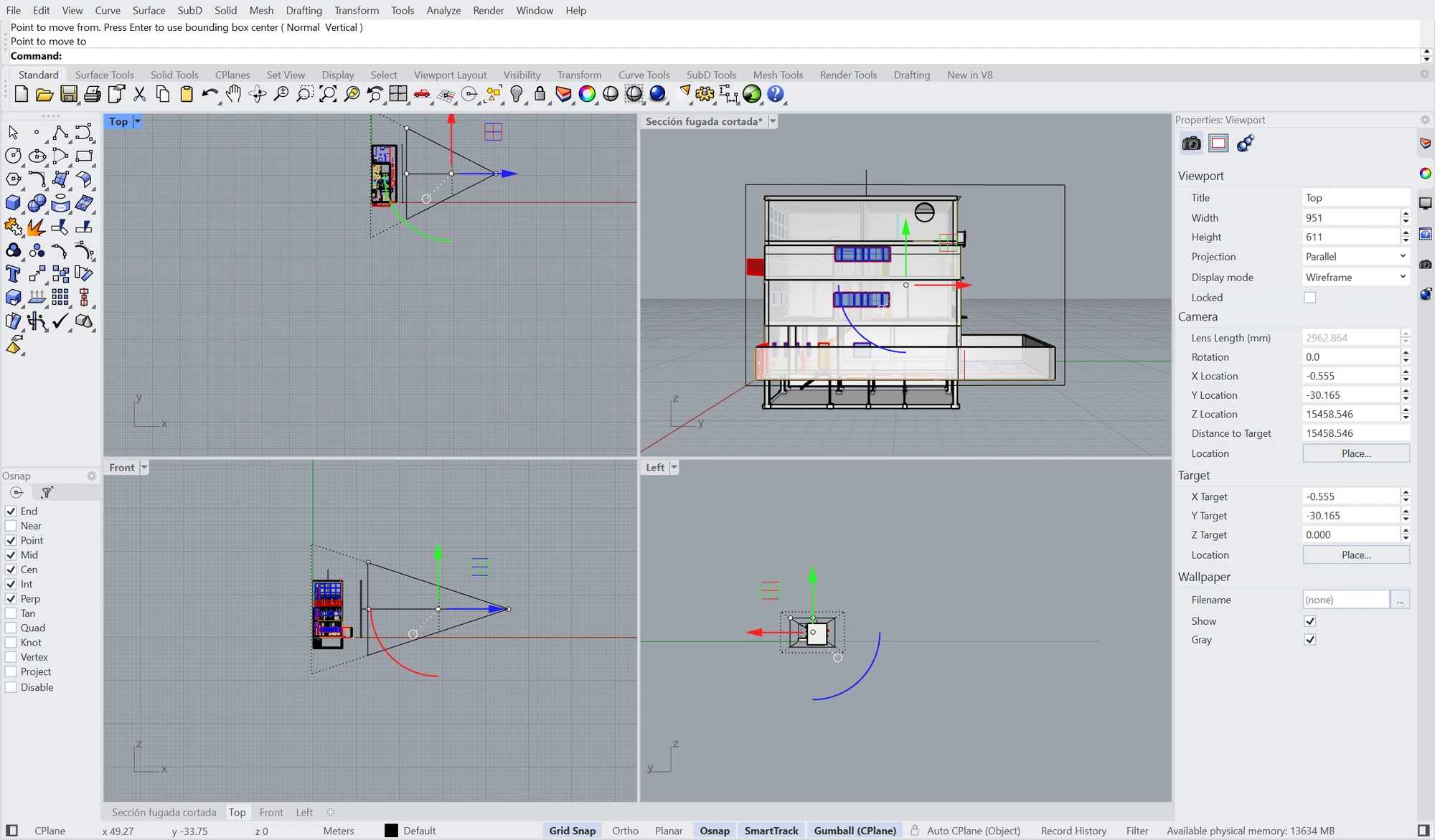Open the Analyze menu

(443, 10)
